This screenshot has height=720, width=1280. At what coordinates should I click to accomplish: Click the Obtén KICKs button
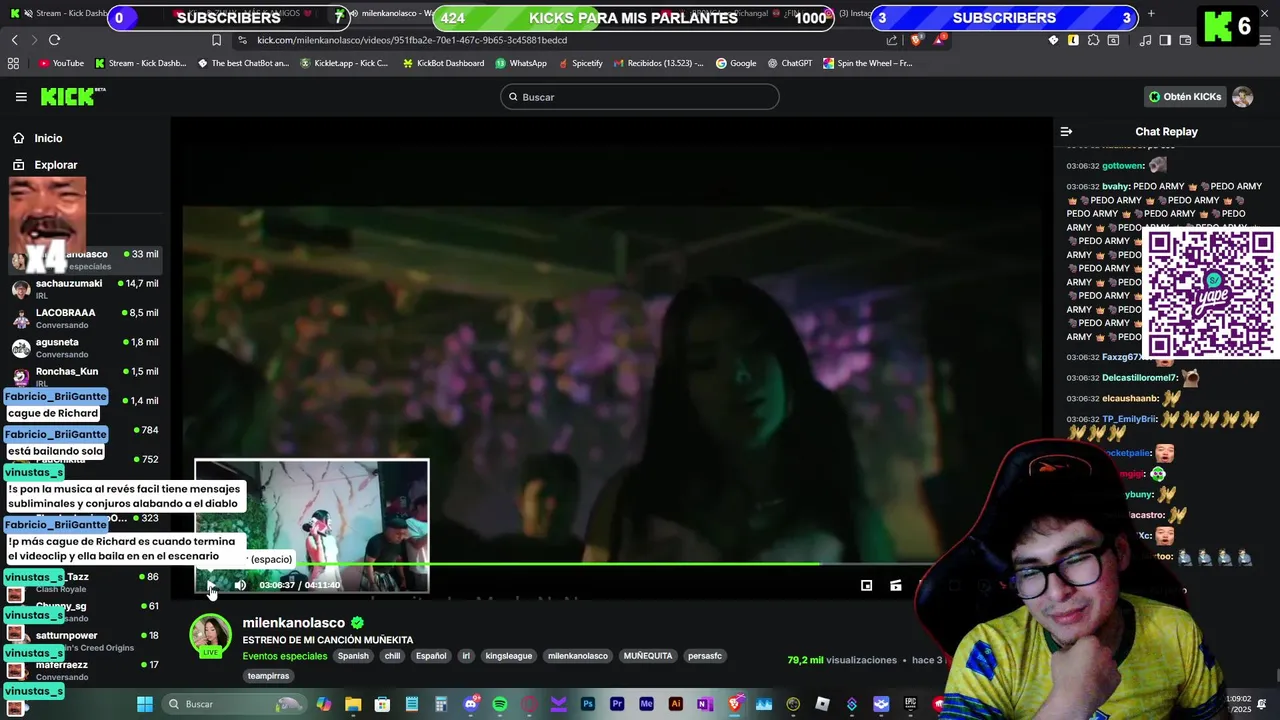pos(1185,97)
